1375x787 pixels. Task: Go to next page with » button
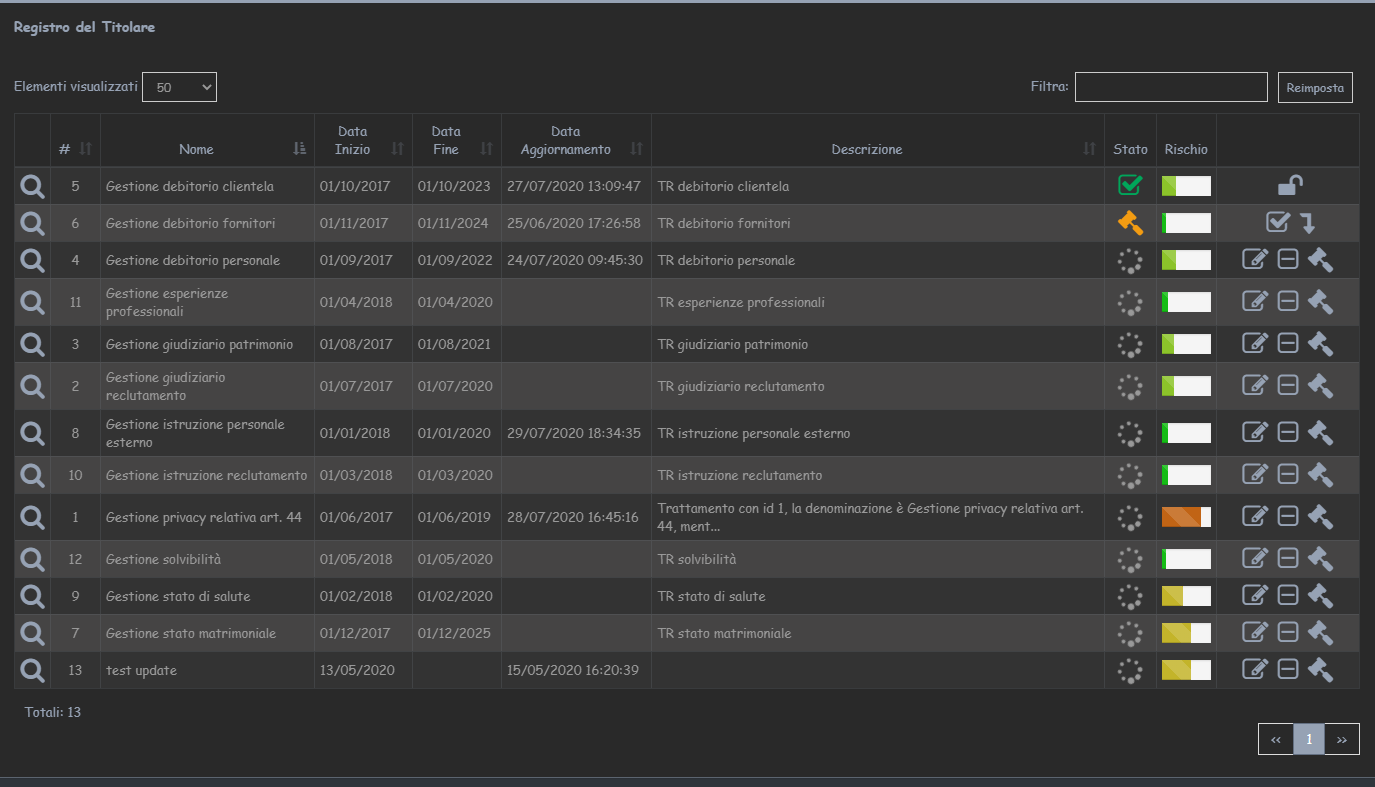1342,739
